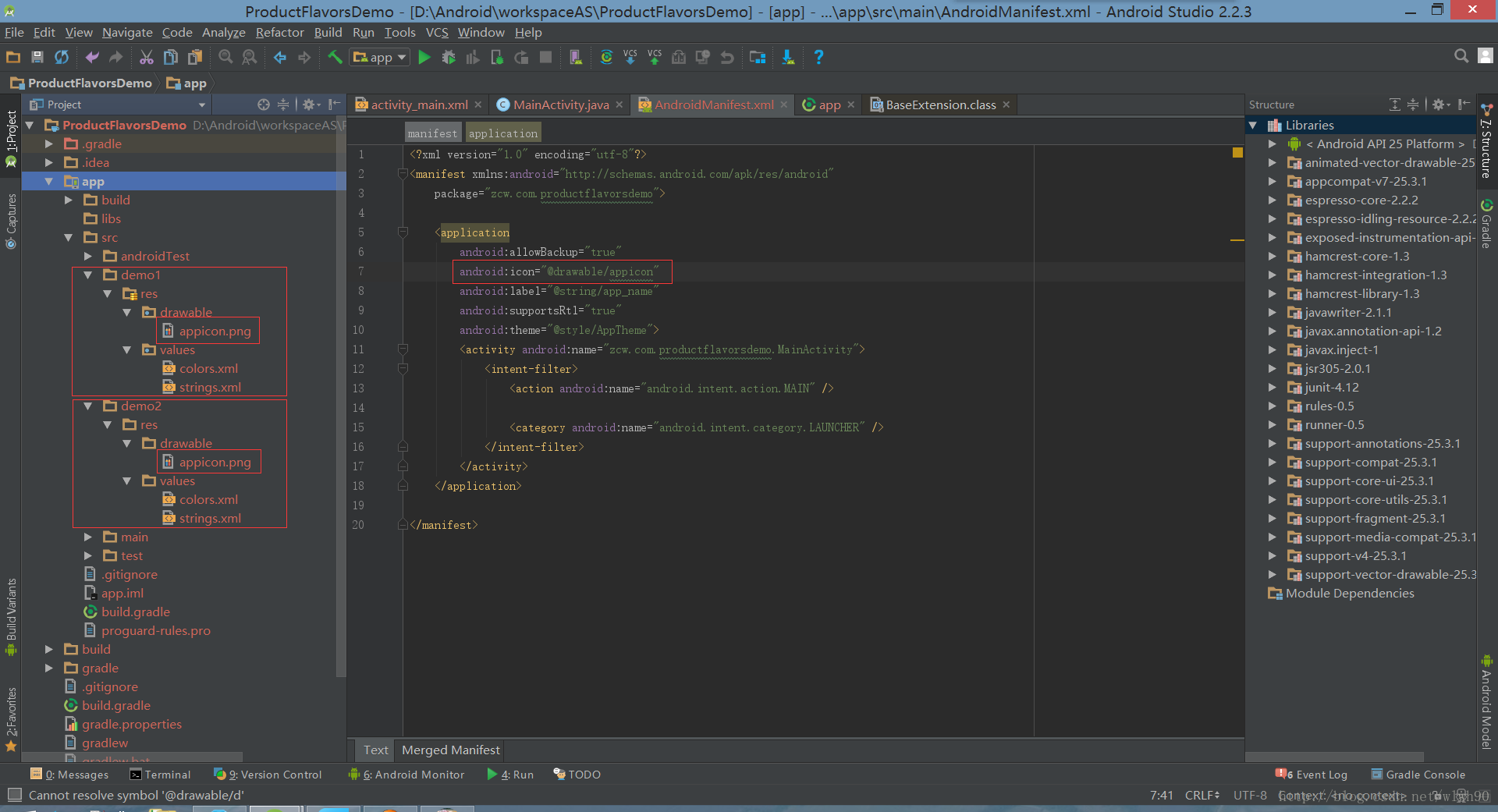Click the Debug app bug icon
The width and height of the screenshot is (1498, 812).
(449, 57)
